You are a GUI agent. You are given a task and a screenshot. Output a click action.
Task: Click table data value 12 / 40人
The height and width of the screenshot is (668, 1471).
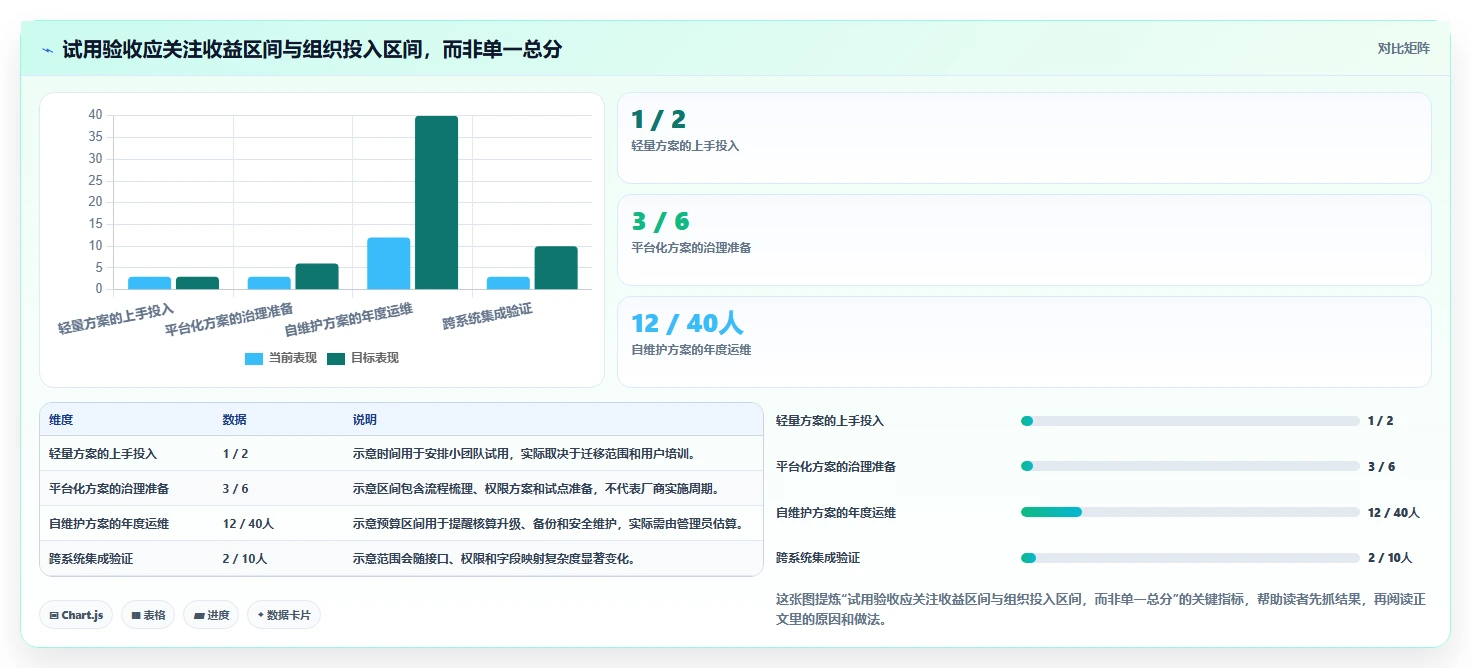(248, 524)
